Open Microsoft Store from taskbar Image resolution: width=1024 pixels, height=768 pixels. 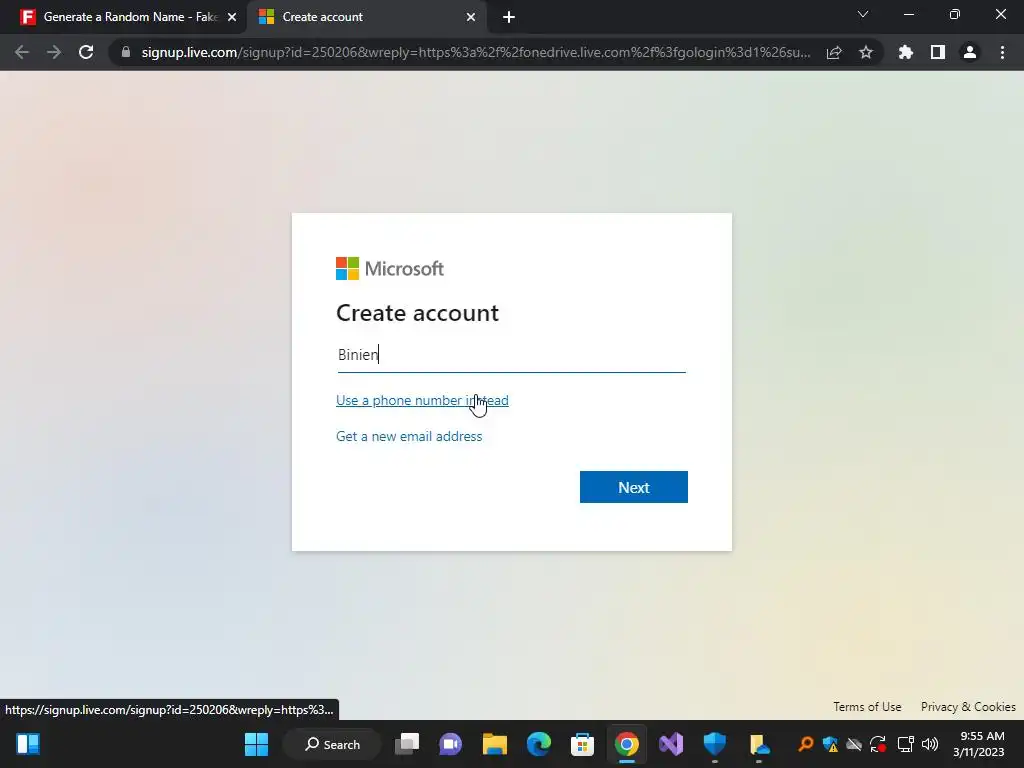click(583, 744)
